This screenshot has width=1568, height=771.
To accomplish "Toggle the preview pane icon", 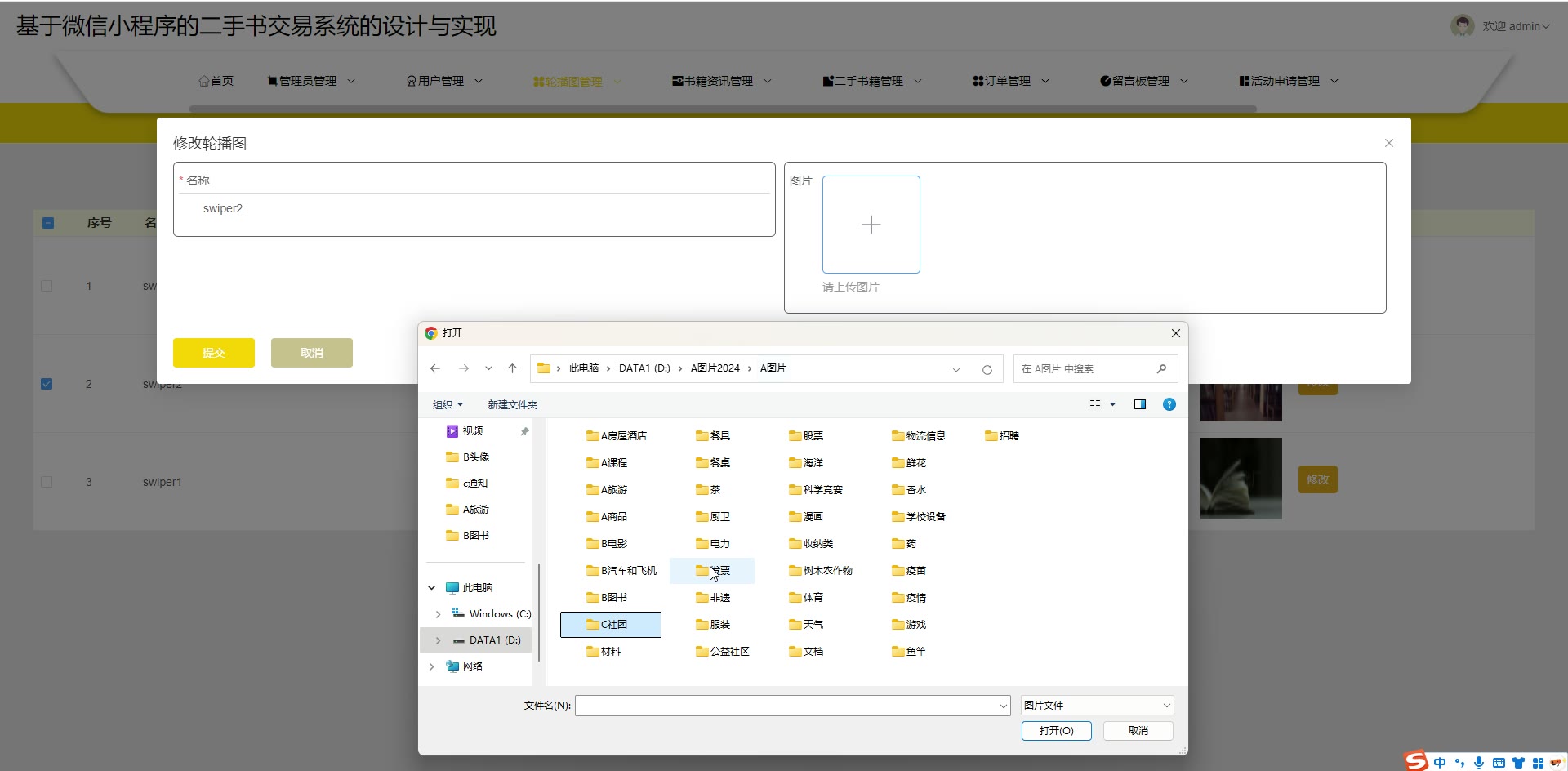I will pyautogui.click(x=1139, y=404).
